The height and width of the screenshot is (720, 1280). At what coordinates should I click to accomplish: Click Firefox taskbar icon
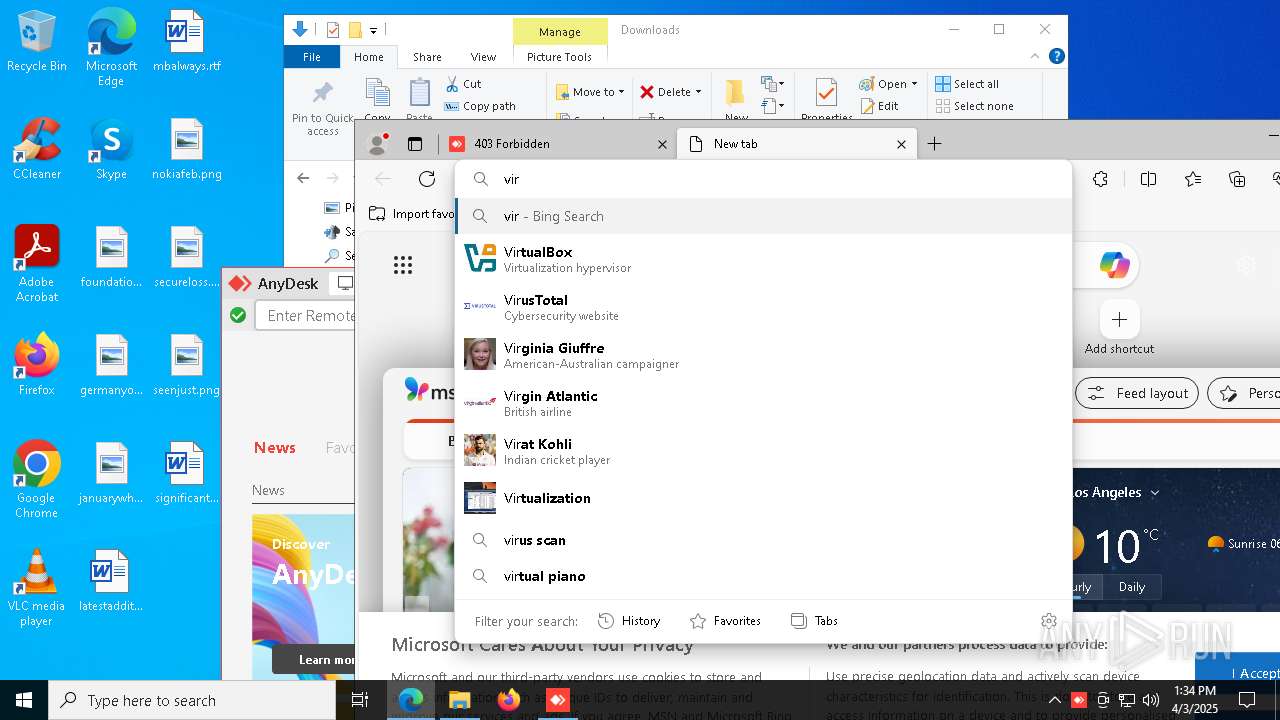[x=509, y=700]
